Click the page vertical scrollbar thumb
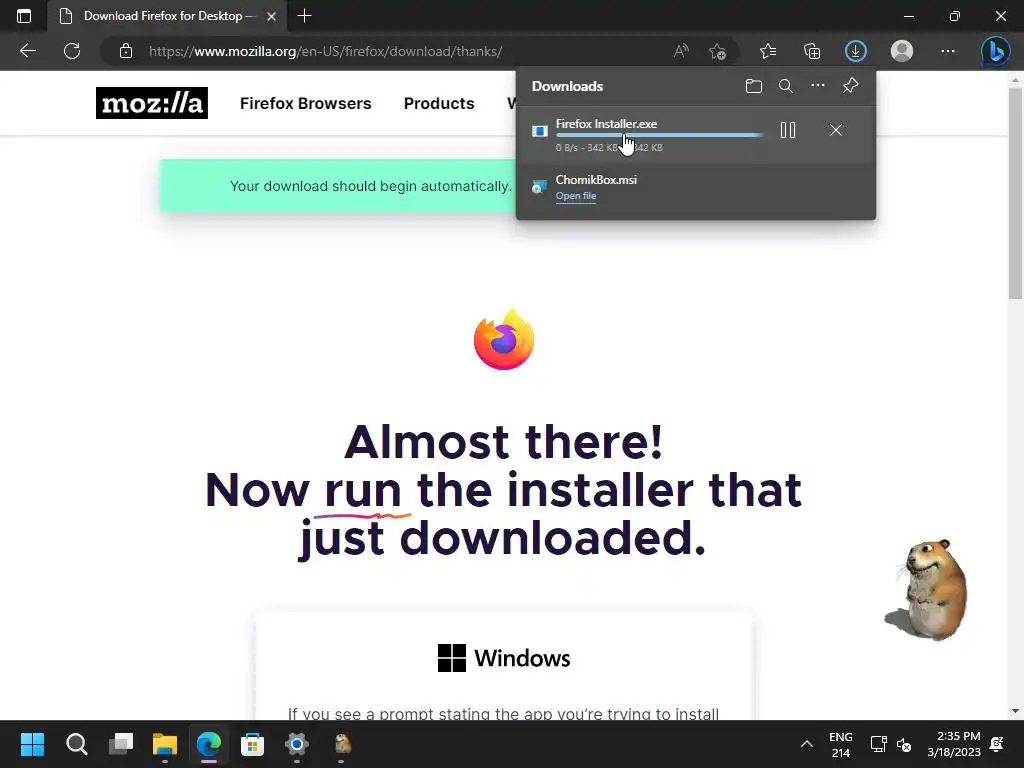Image resolution: width=1024 pixels, height=768 pixels. pyautogui.click(x=1015, y=193)
